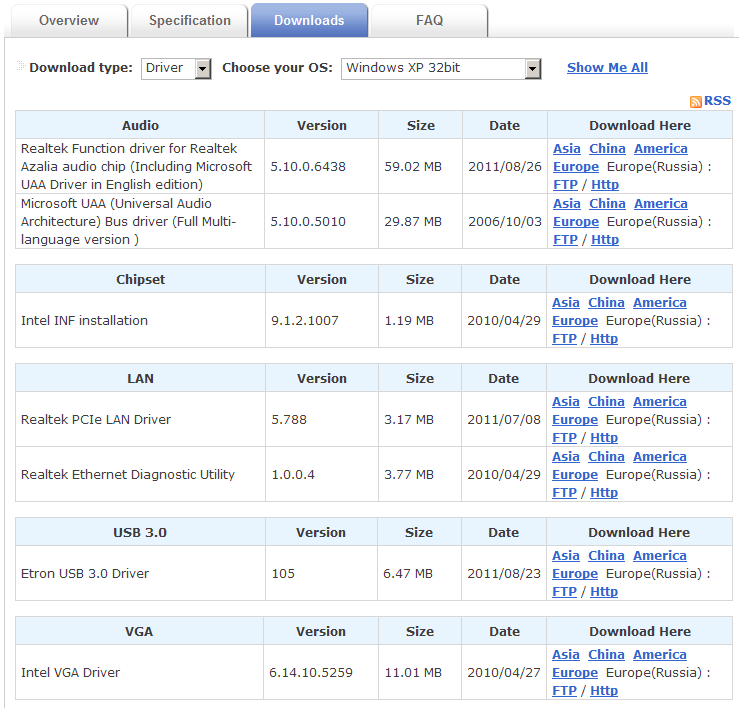Screen dimensions: 739x708
Task: Download Intel INF installation from America
Action: pos(660,303)
